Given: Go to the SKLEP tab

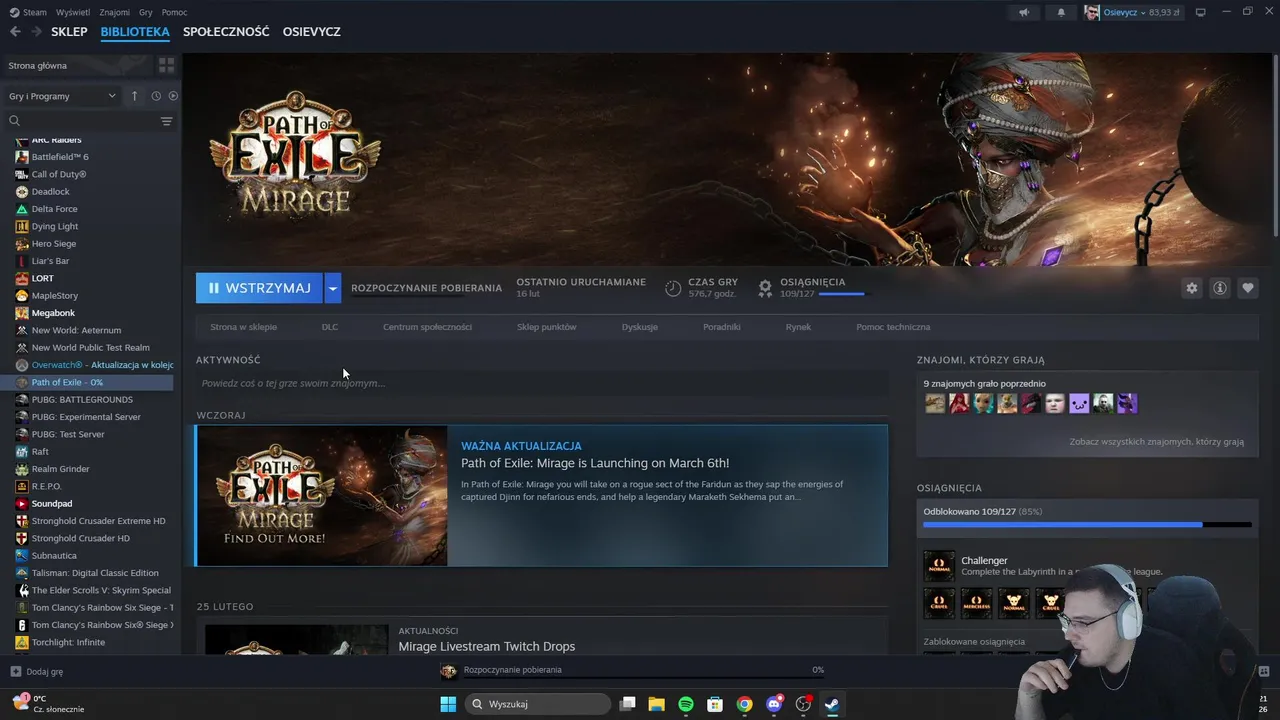Looking at the screenshot, I should tap(69, 32).
